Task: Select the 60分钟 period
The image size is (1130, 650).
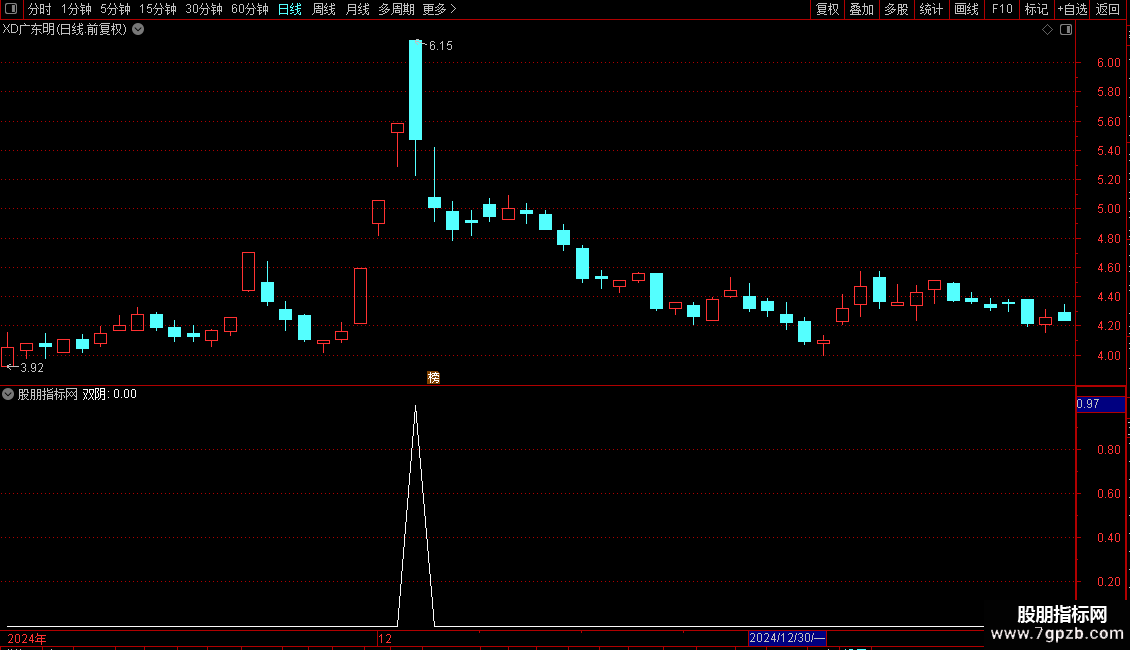Action: tap(249, 9)
